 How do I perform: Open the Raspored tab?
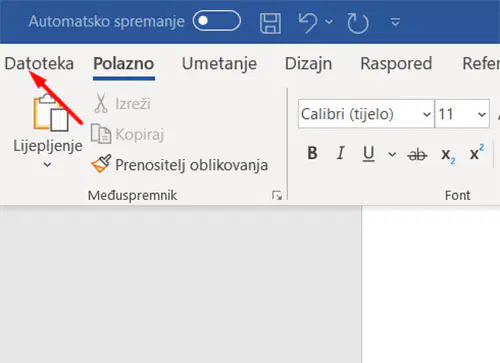tap(396, 64)
